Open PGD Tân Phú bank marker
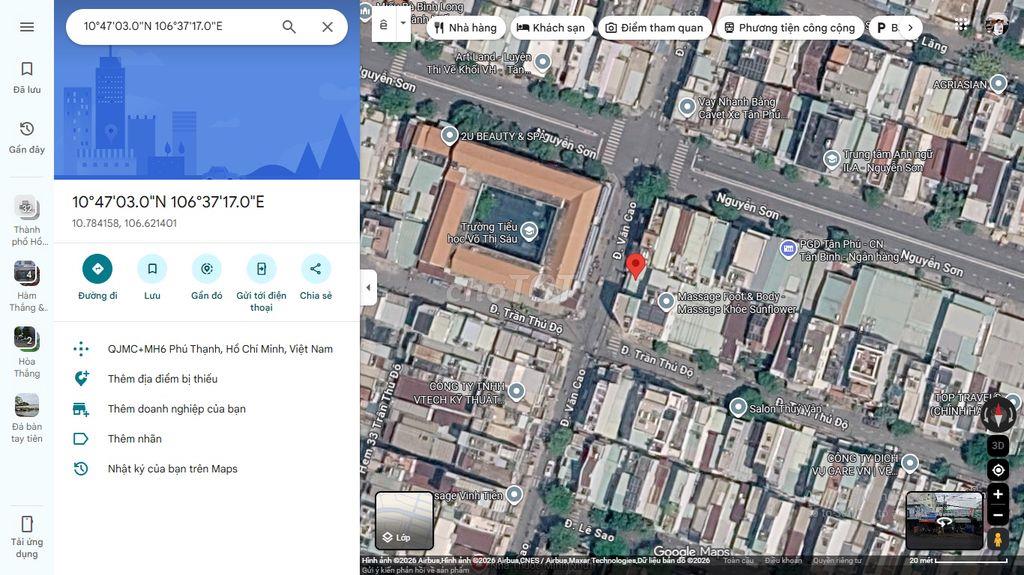Screen dimensions: 1024x575 [788, 248]
